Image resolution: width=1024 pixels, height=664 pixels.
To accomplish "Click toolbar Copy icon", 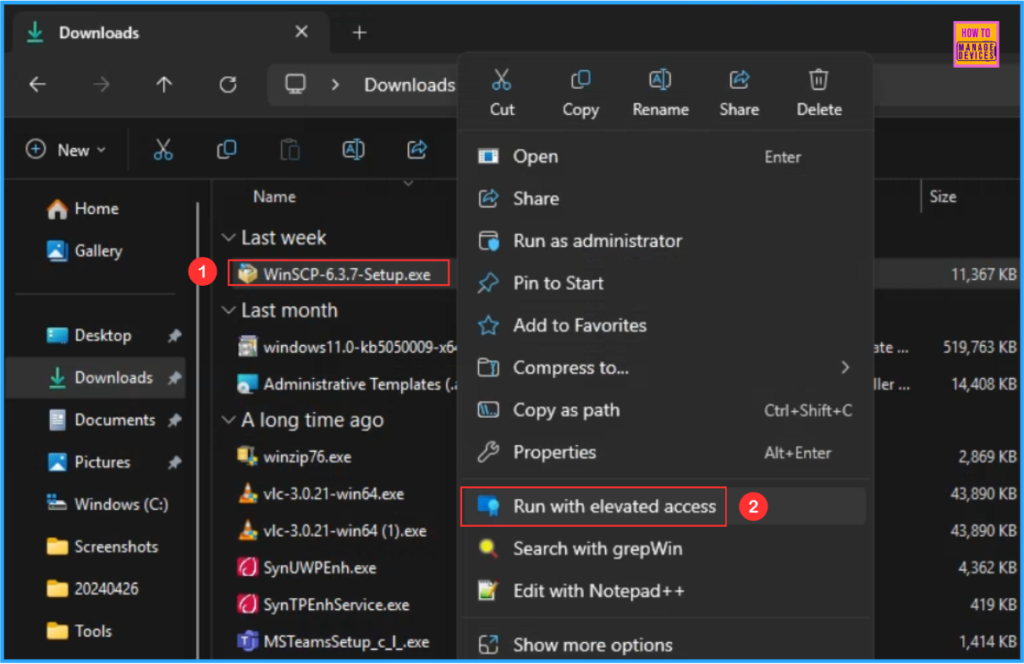I will (227, 150).
